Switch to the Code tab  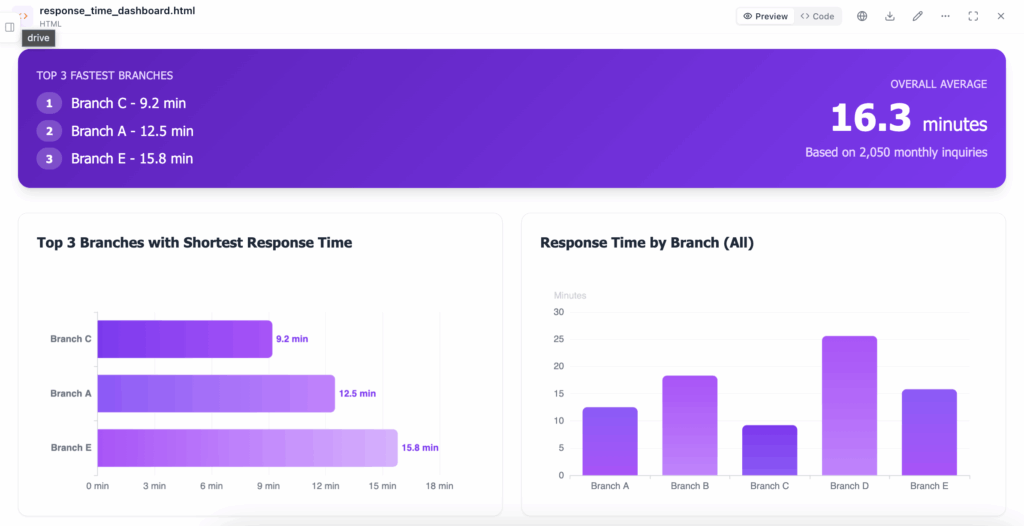(818, 16)
